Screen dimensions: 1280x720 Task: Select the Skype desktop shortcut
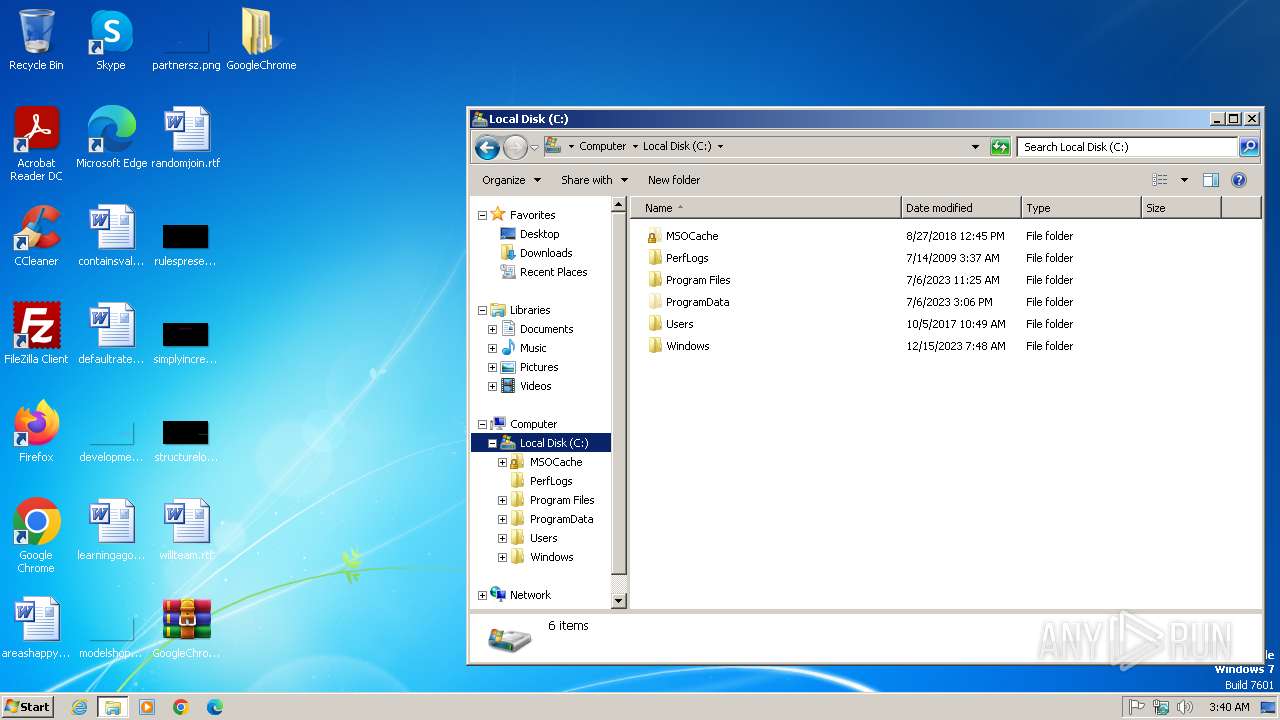[x=111, y=40]
